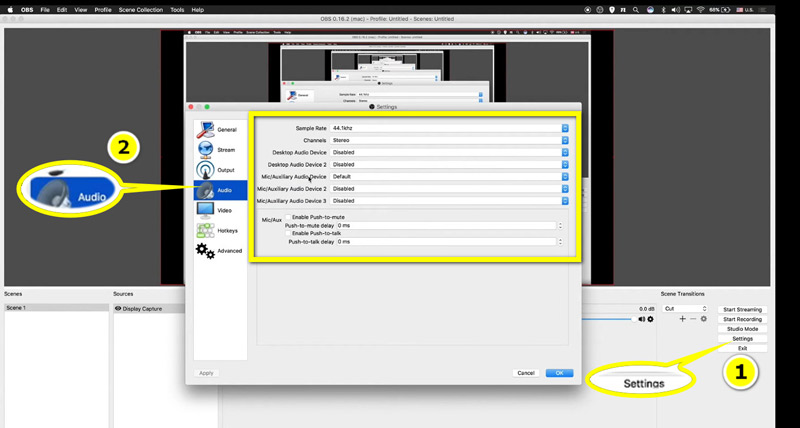Confirm settings with OK button
The image size is (800, 428).
pos(559,373)
